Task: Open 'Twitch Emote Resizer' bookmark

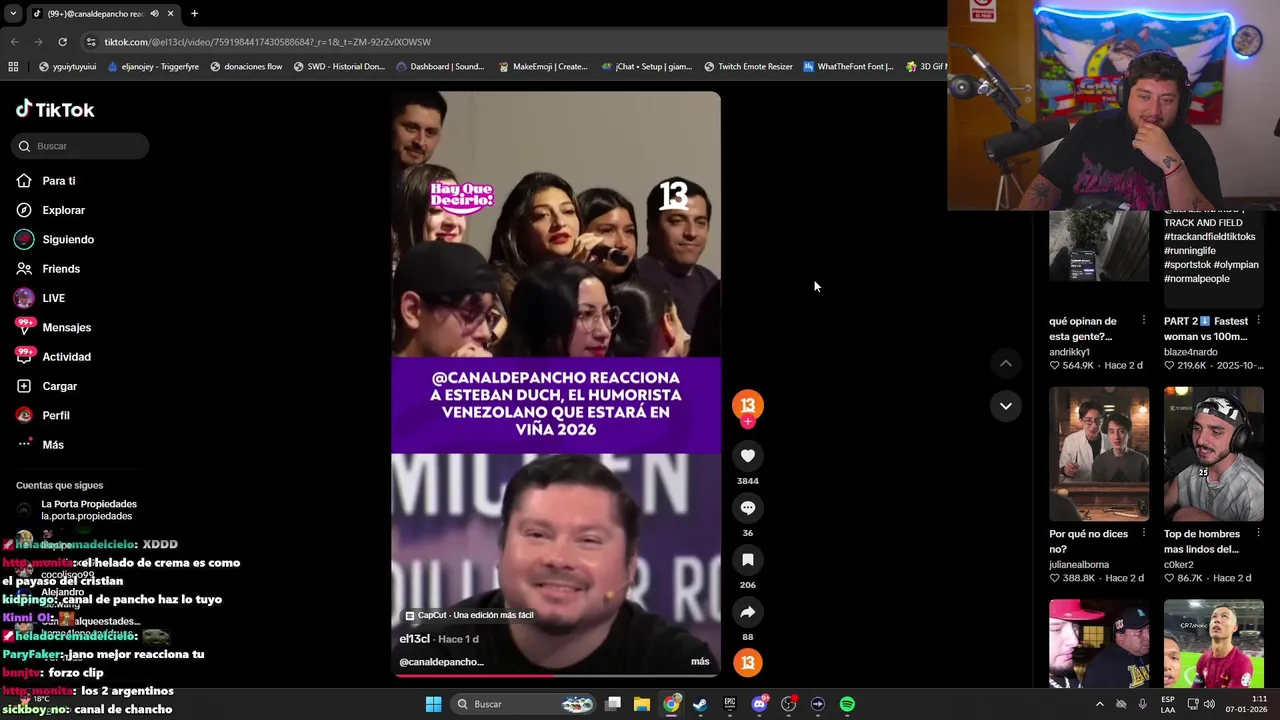Action: [748, 67]
